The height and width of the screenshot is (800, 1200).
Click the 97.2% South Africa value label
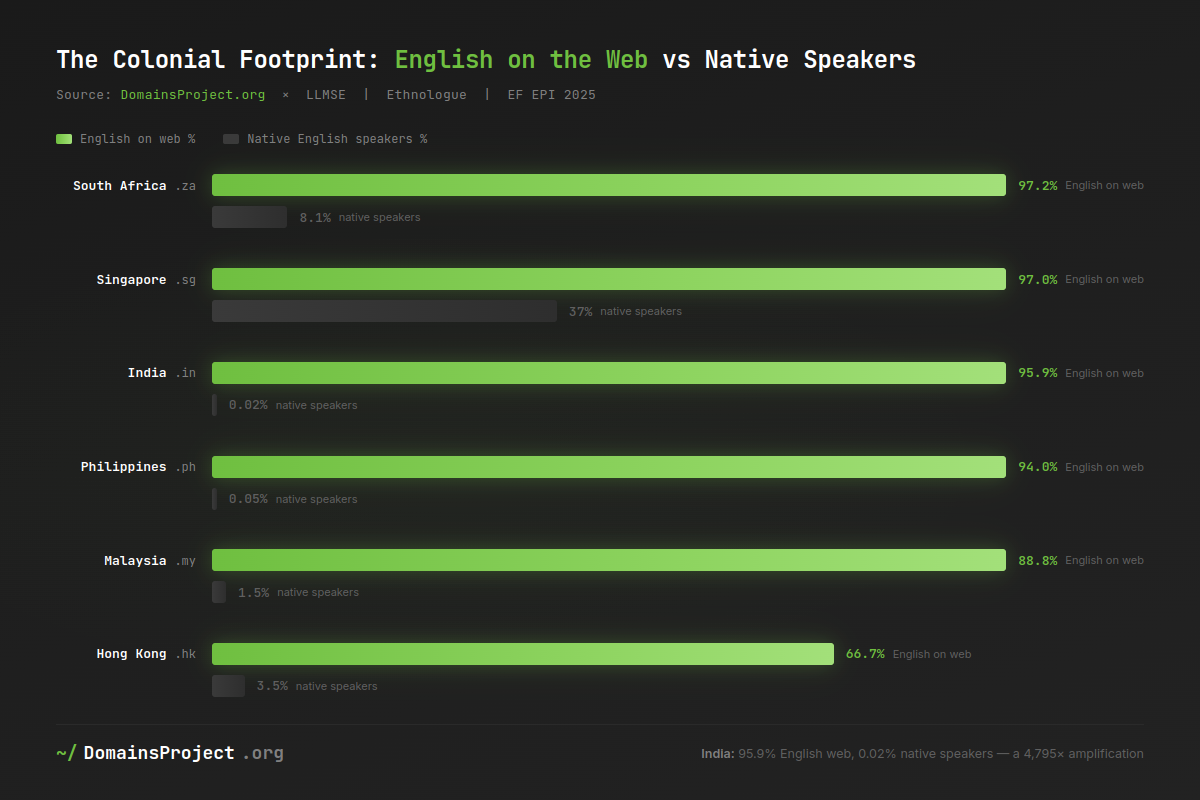[x=1037, y=186]
